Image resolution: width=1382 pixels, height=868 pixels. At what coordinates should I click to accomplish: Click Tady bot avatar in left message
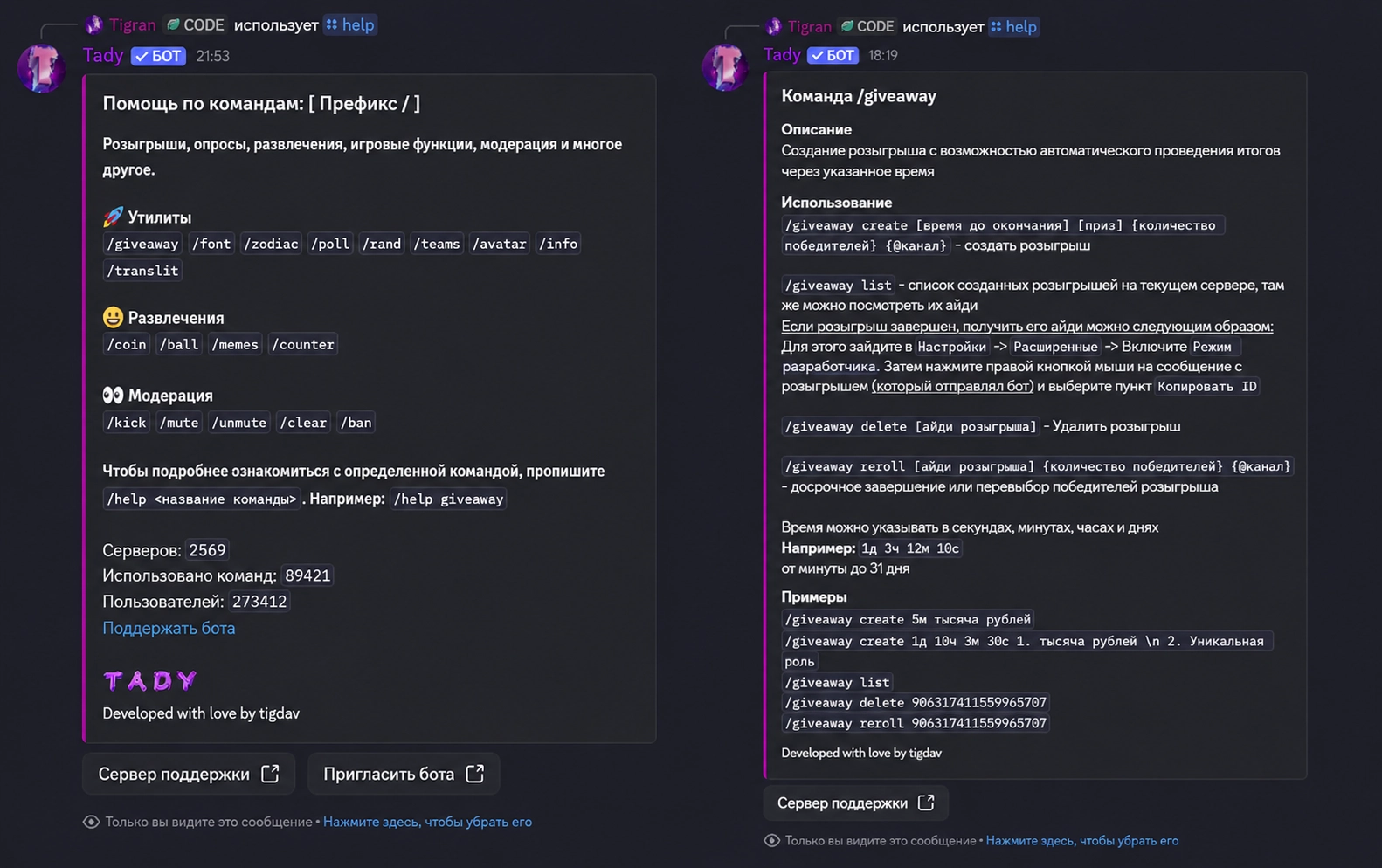41,67
